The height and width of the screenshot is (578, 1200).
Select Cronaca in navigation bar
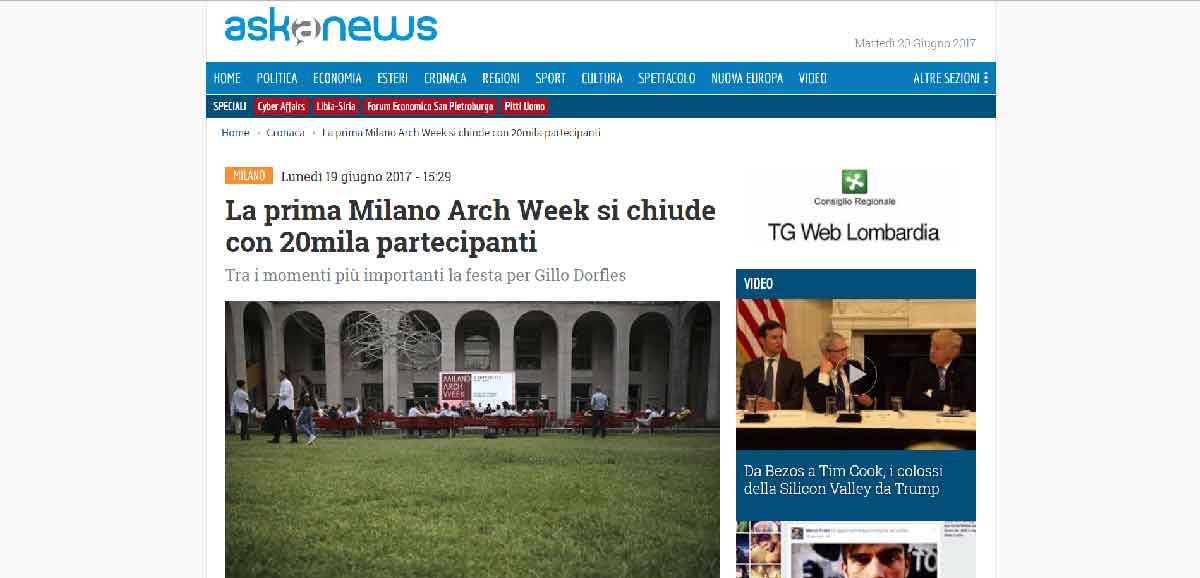pyautogui.click(x=445, y=78)
